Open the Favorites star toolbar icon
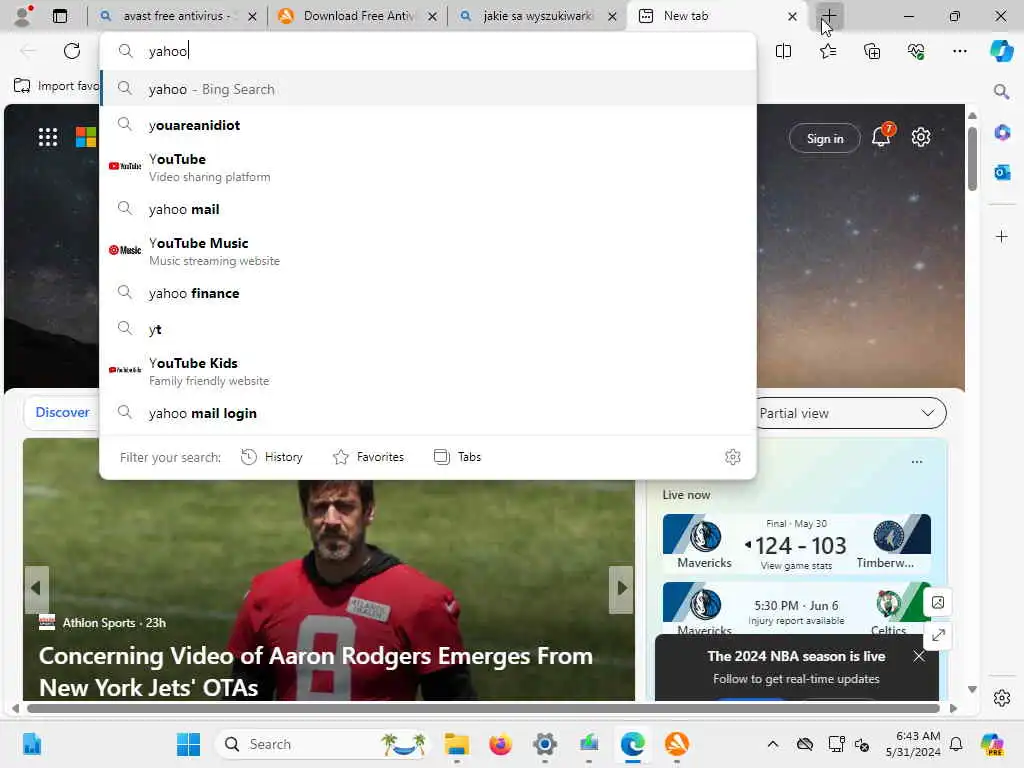Image resolution: width=1024 pixels, height=768 pixels. (x=828, y=51)
